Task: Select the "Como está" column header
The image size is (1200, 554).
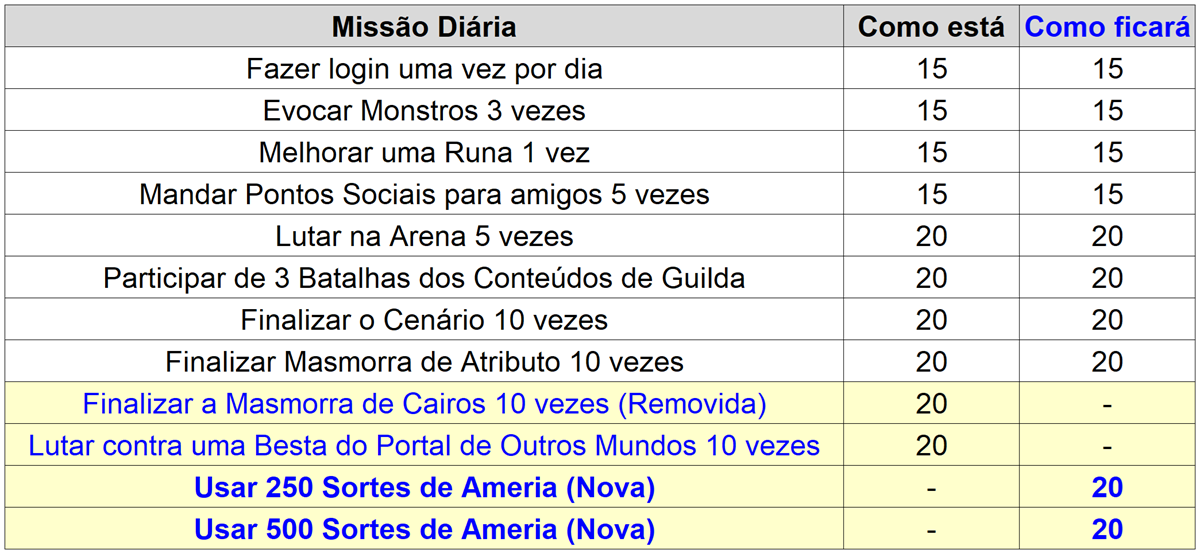Action: [x=931, y=27]
